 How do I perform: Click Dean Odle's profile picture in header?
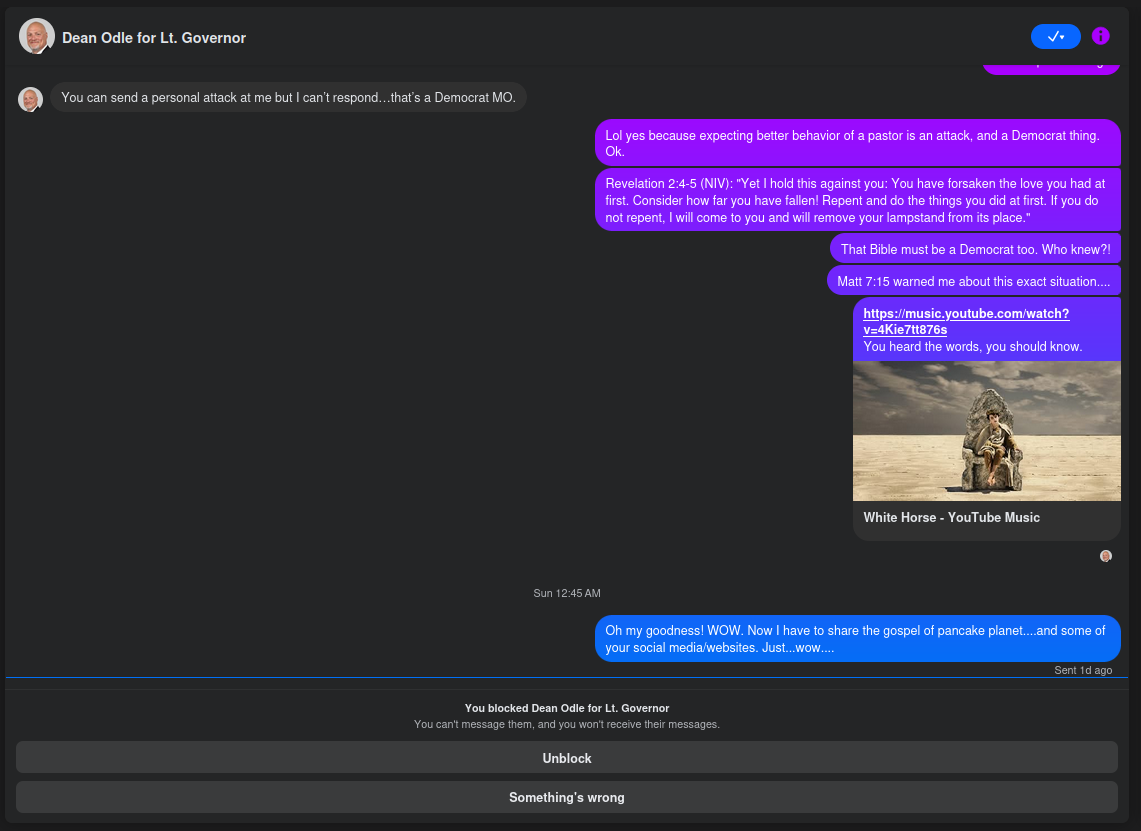tap(36, 37)
